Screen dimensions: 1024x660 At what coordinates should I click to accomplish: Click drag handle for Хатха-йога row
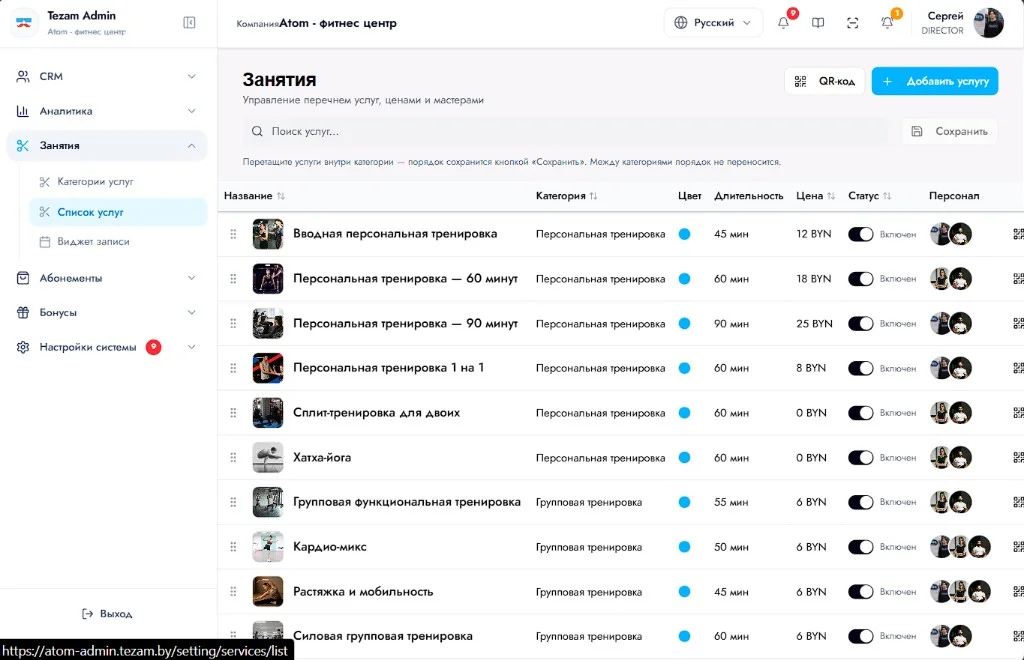click(233, 458)
